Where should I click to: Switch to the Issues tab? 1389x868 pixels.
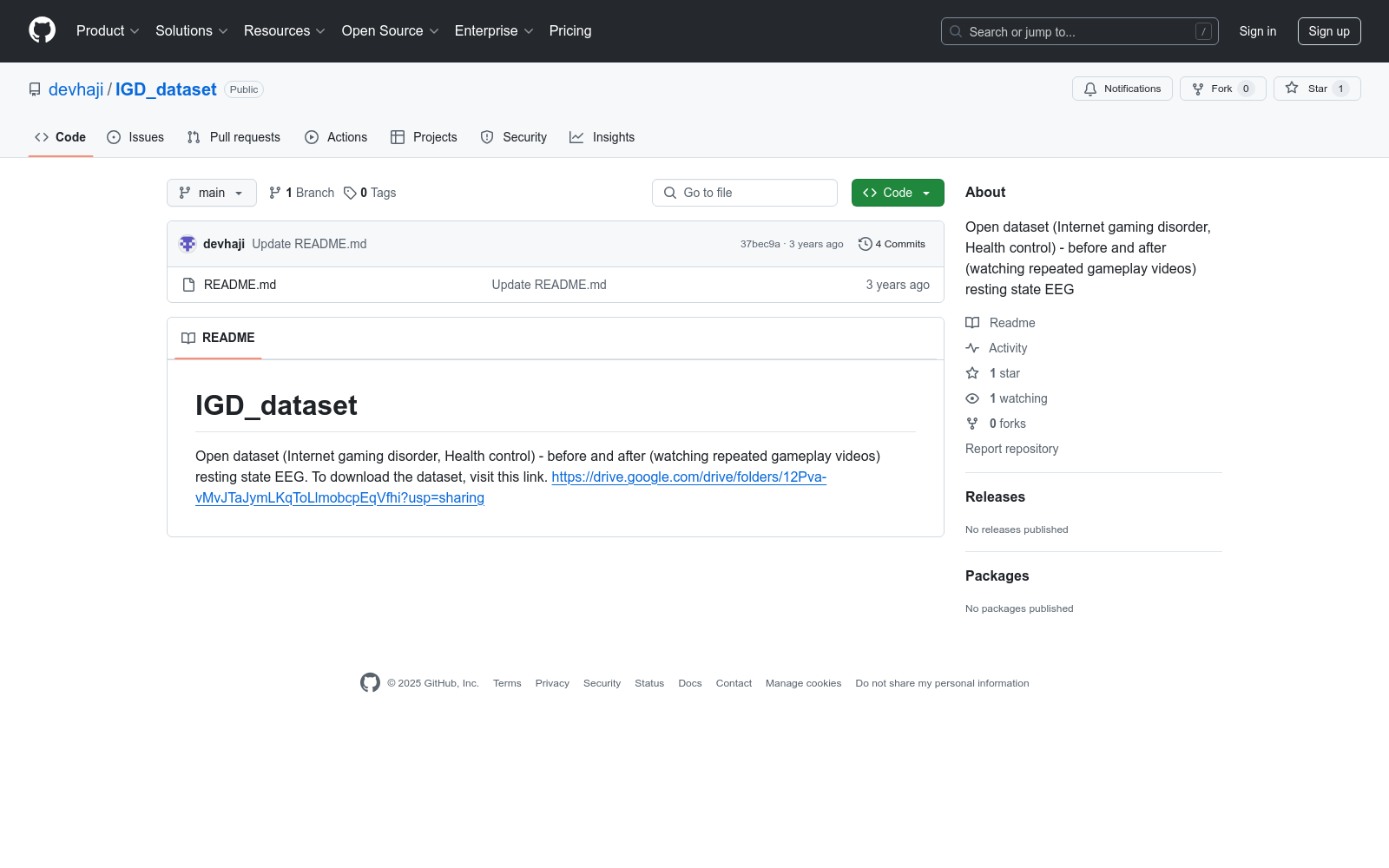tap(135, 137)
